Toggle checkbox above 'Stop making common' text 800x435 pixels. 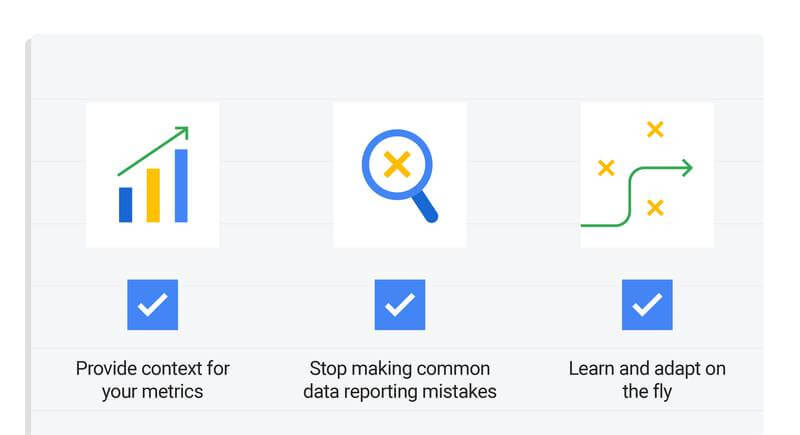click(x=399, y=304)
